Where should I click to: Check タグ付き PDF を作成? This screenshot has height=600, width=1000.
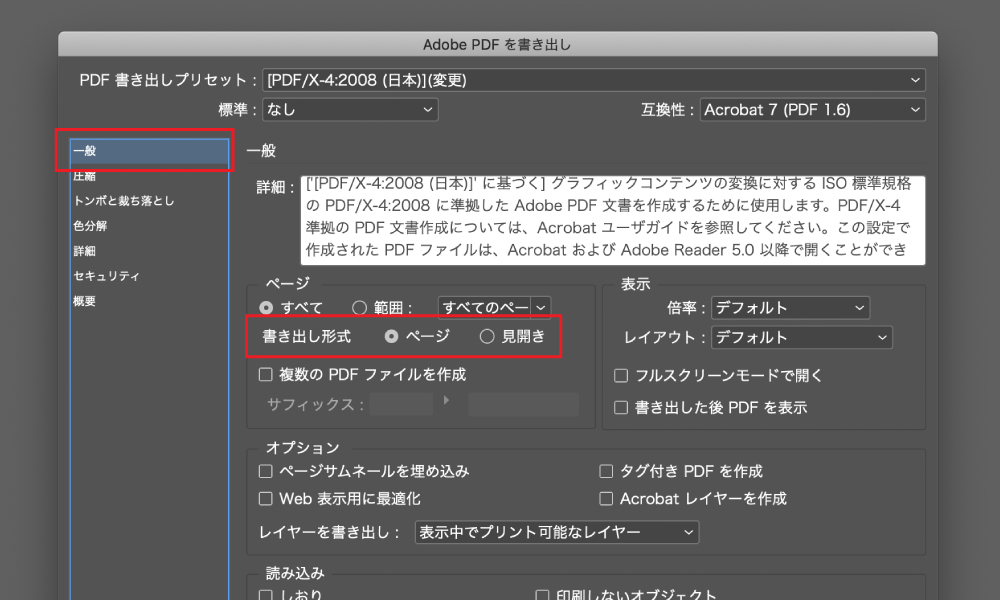tap(606, 471)
